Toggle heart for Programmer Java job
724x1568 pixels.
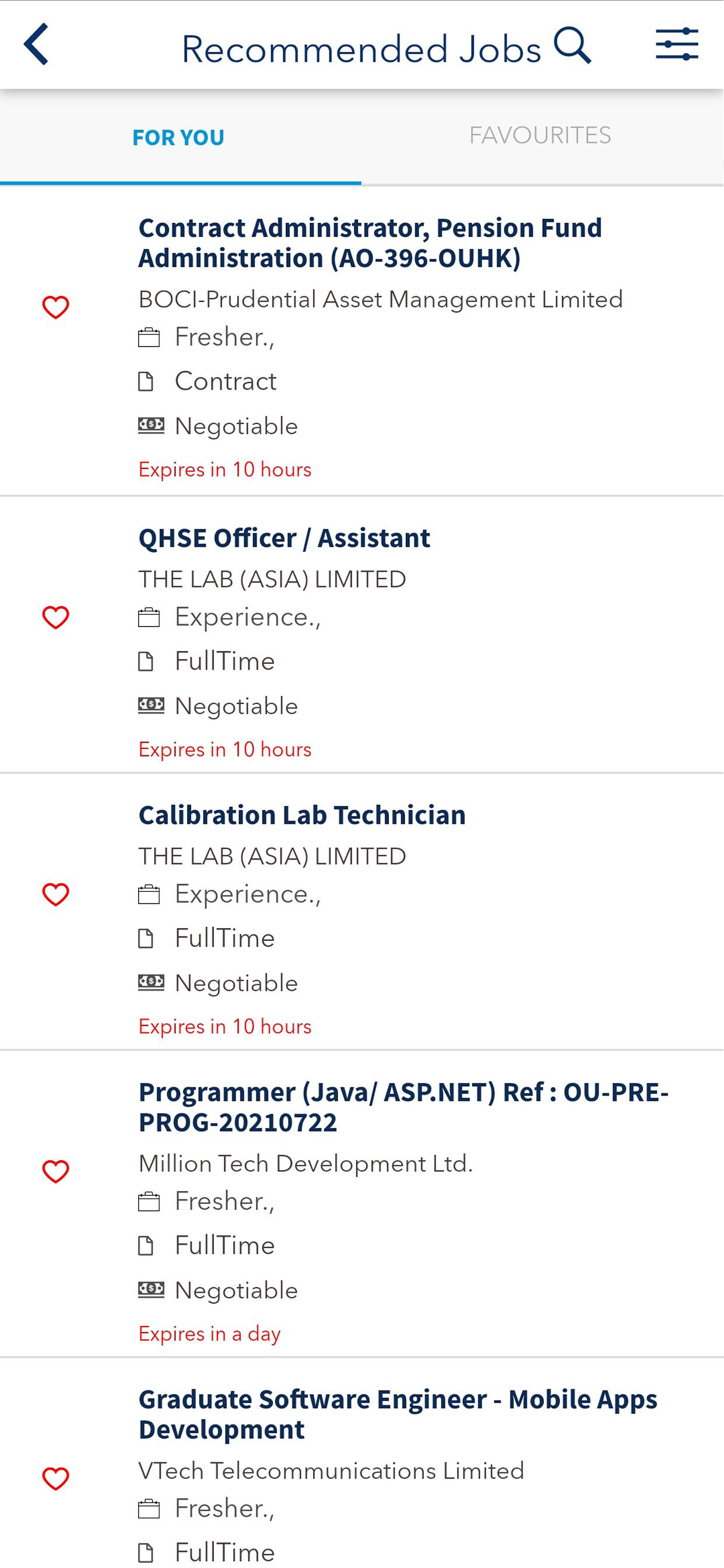pos(55,1172)
